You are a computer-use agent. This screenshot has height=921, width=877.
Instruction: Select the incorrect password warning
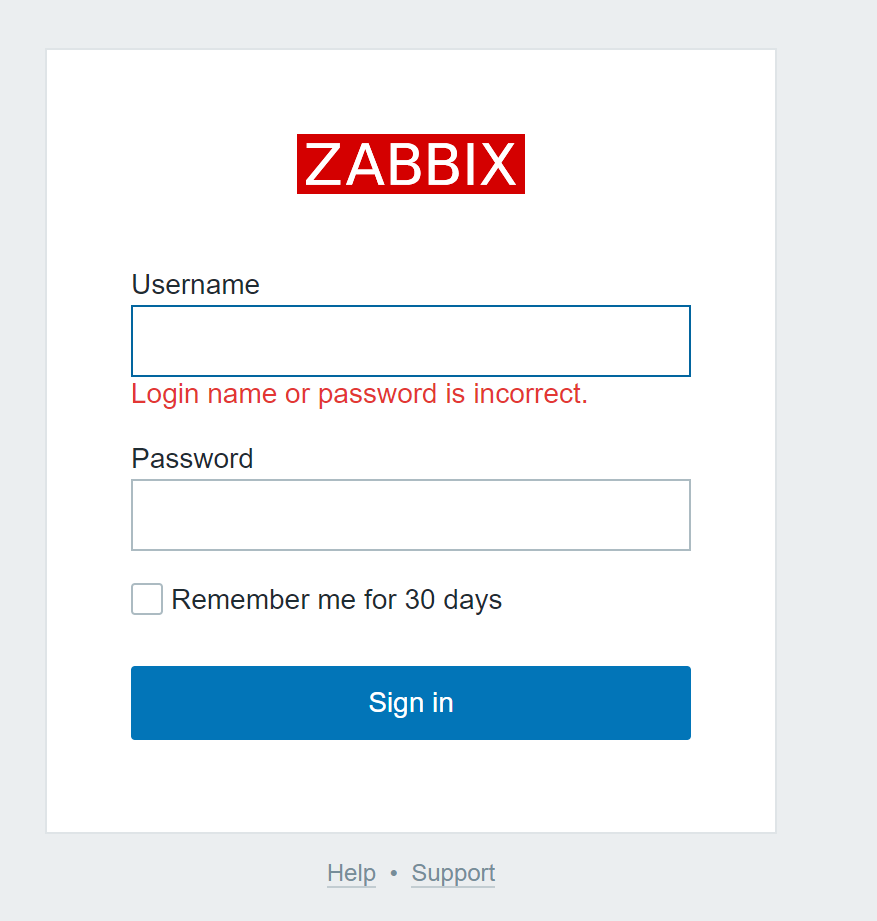[359, 393]
